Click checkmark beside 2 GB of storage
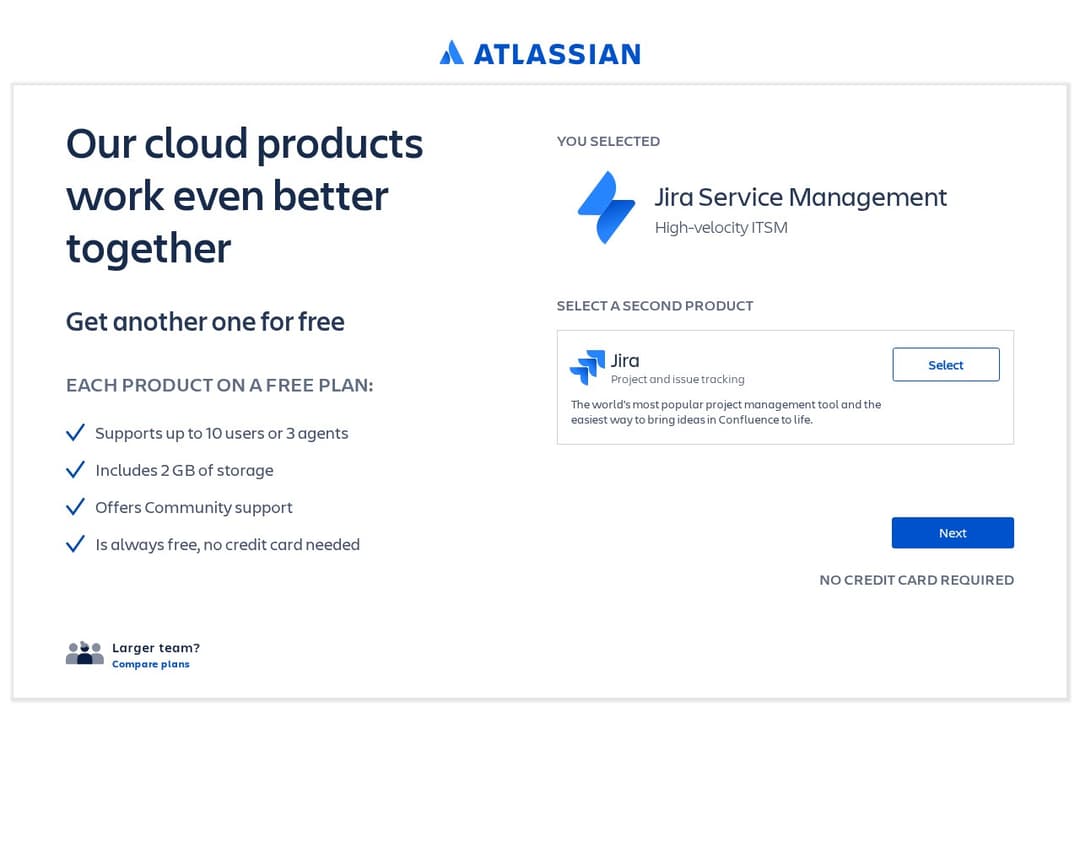The width and height of the screenshot is (1080, 864). (75, 470)
